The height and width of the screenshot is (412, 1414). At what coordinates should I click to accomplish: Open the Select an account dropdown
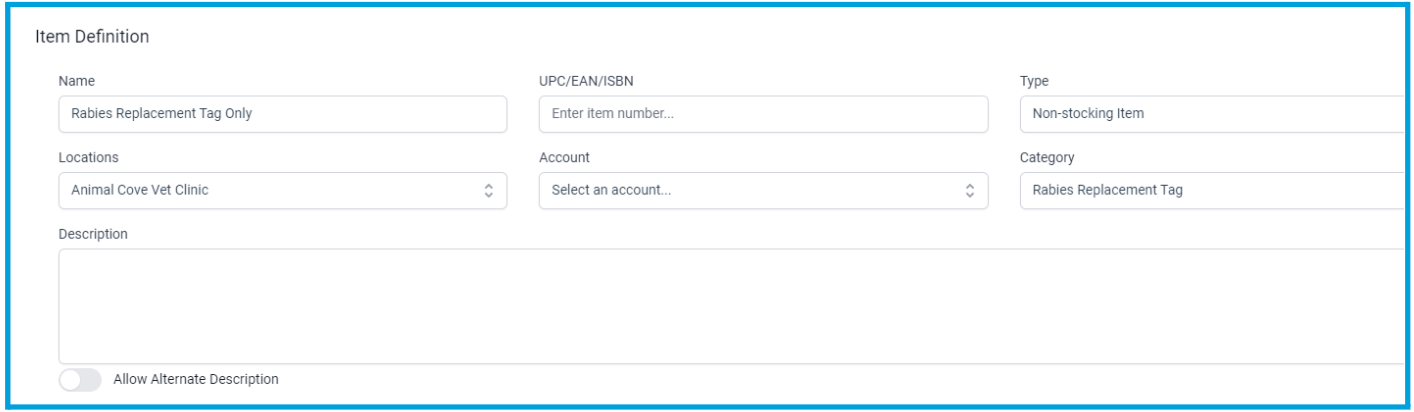pos(763,190)
